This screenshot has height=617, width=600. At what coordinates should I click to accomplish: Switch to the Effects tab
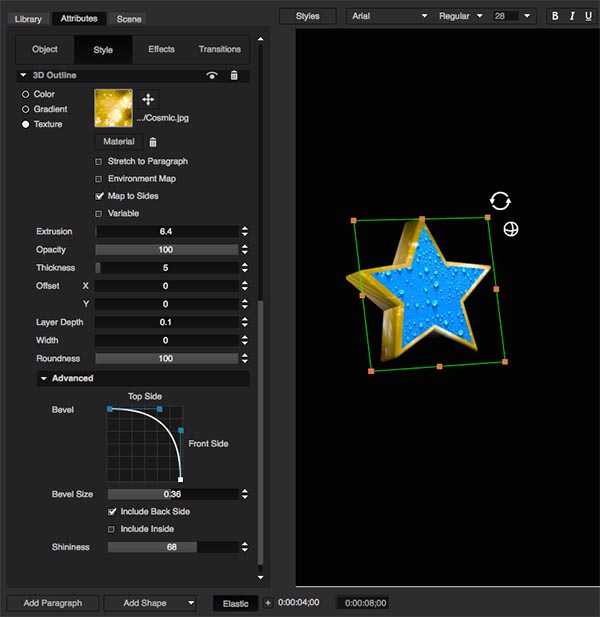(161, 49)
